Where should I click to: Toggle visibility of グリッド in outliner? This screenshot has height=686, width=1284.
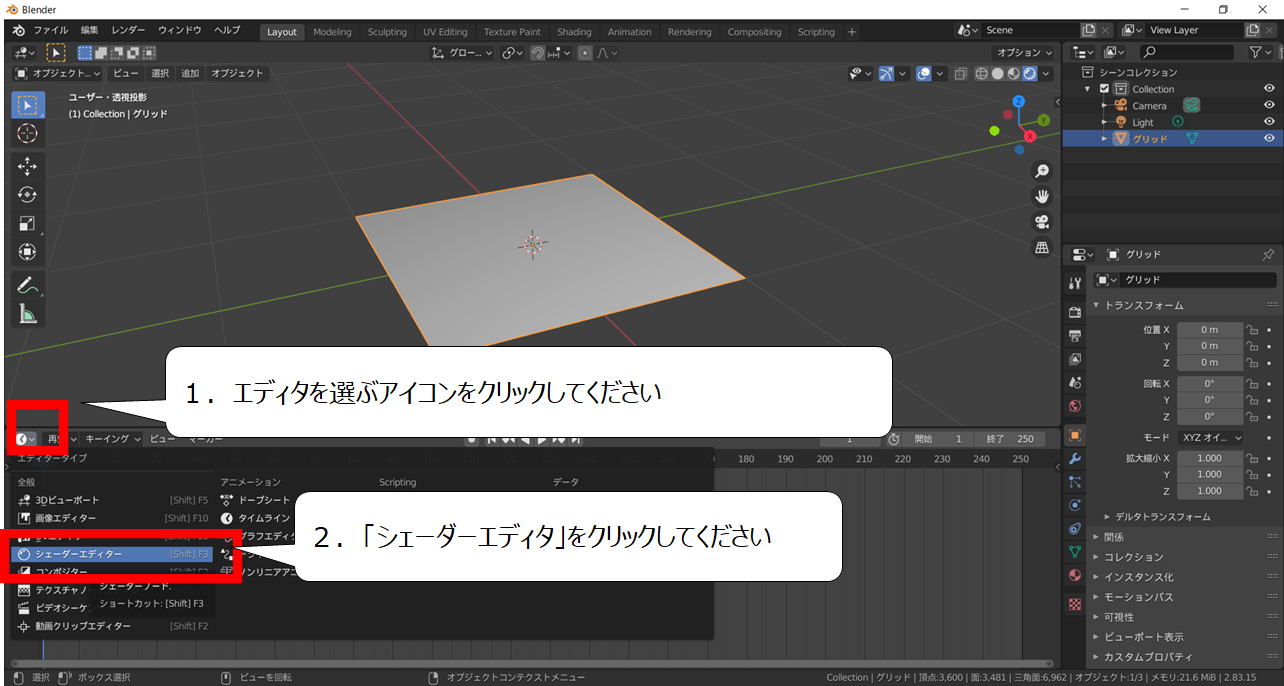click(1269, 139)
